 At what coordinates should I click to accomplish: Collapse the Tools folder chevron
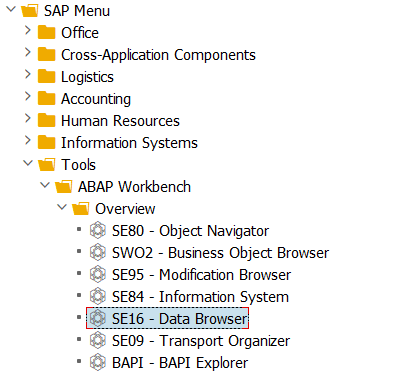click(x=28, y=163)
